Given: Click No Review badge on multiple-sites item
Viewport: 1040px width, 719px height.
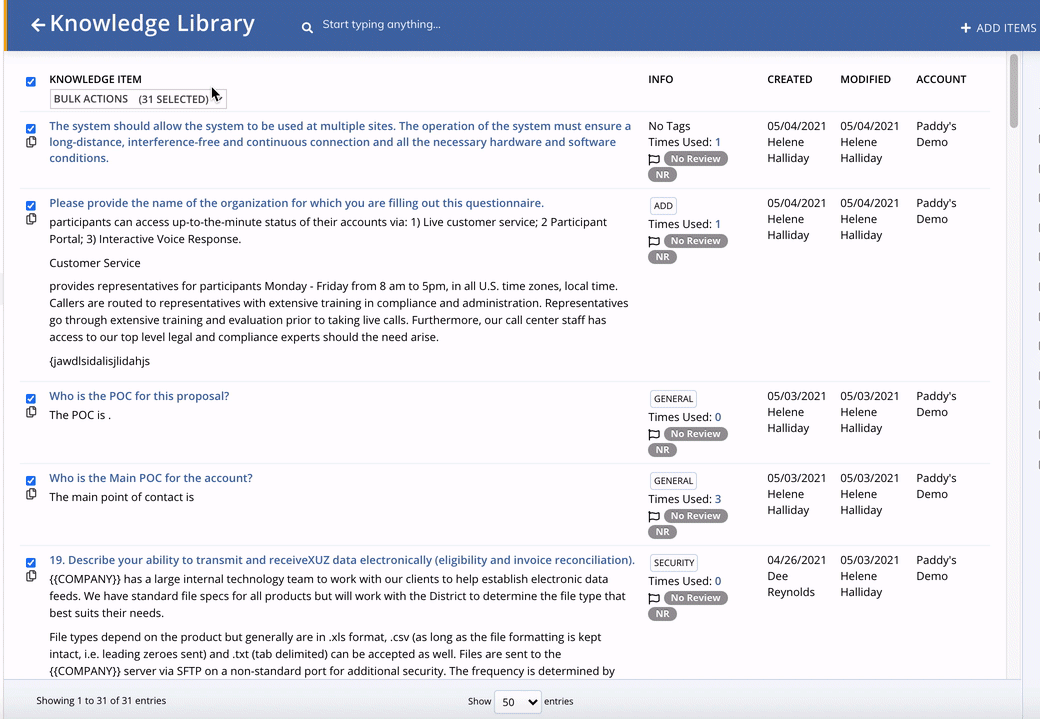Looking at the screenshot, I should [x=695, y=159].
